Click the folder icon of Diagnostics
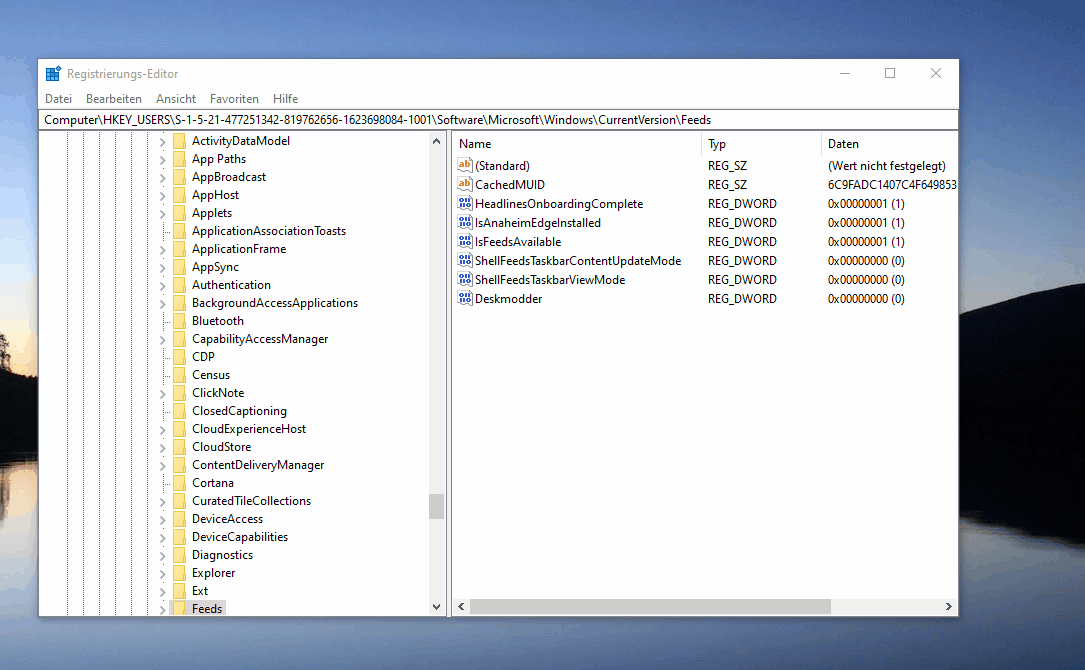This screenshot has height=670, width=1085. point(179,555)
